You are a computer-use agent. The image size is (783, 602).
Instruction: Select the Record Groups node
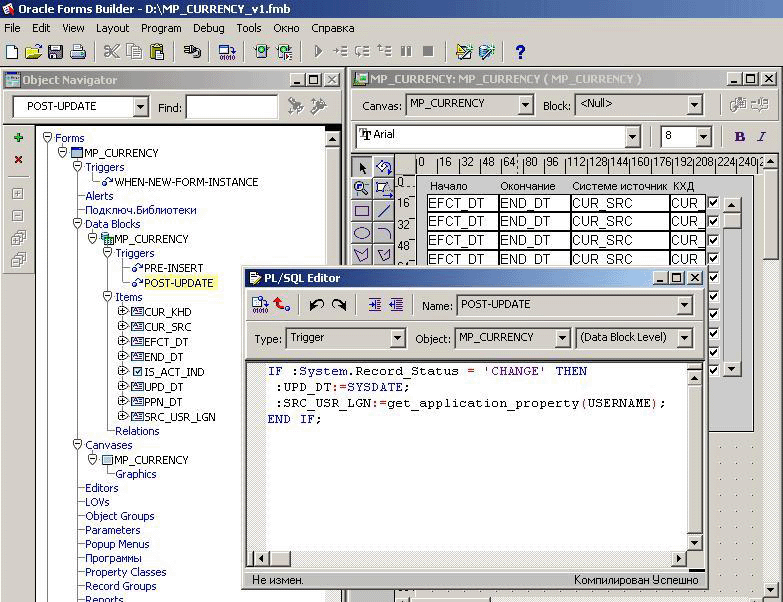pyautogui.click(x=120, y=586)
